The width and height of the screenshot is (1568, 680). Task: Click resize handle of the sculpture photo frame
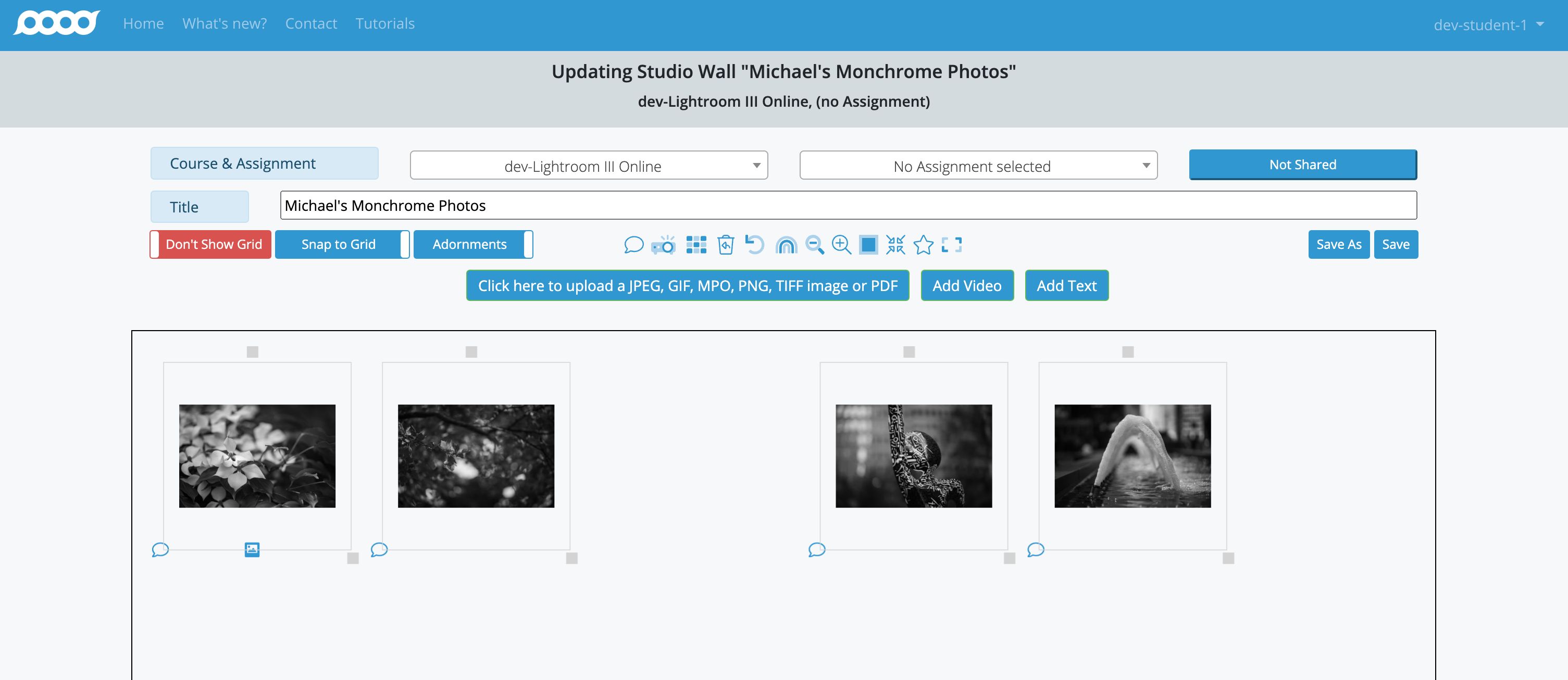pos(1009,558)
